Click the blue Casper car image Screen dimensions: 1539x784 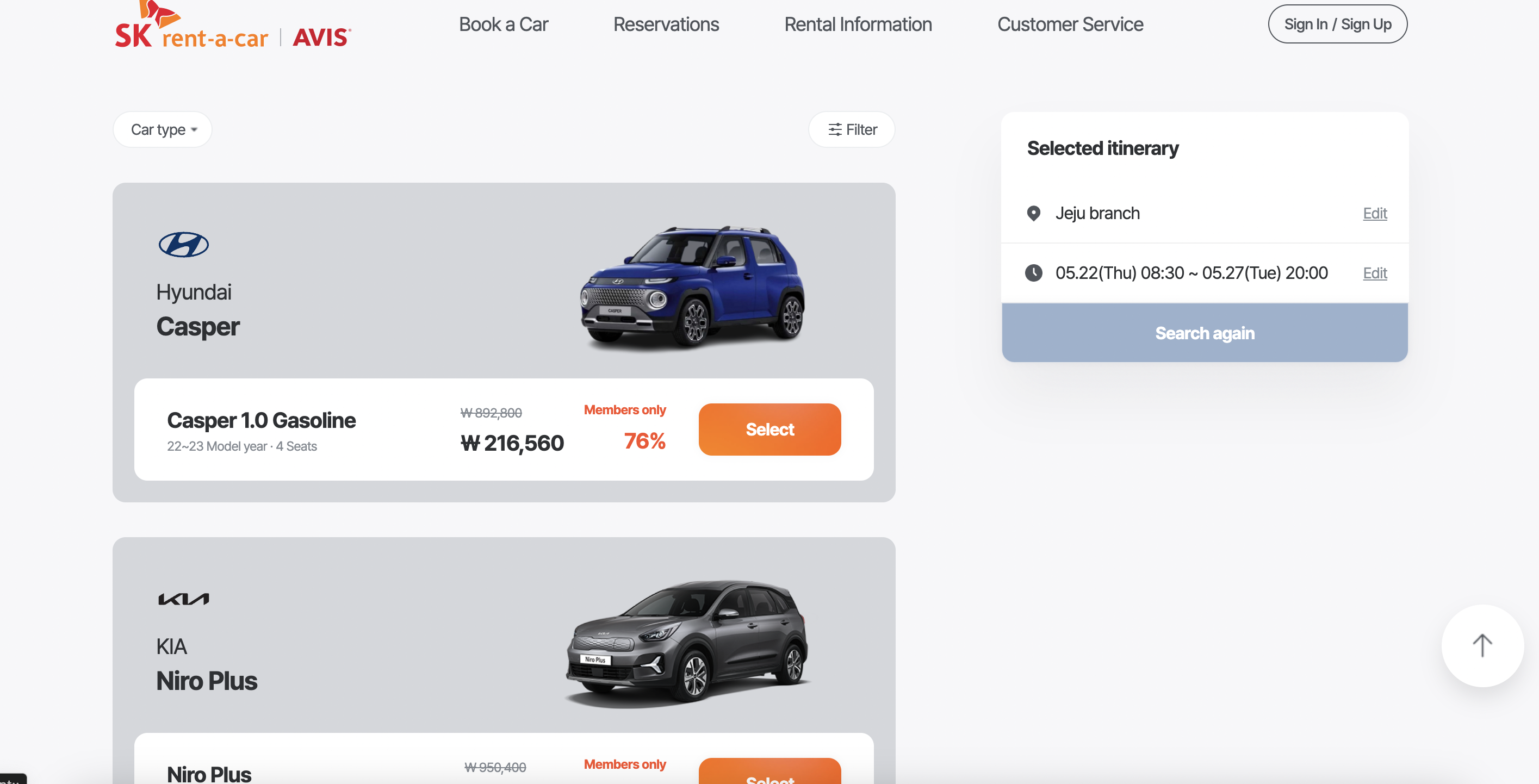(x=693, y=287)
